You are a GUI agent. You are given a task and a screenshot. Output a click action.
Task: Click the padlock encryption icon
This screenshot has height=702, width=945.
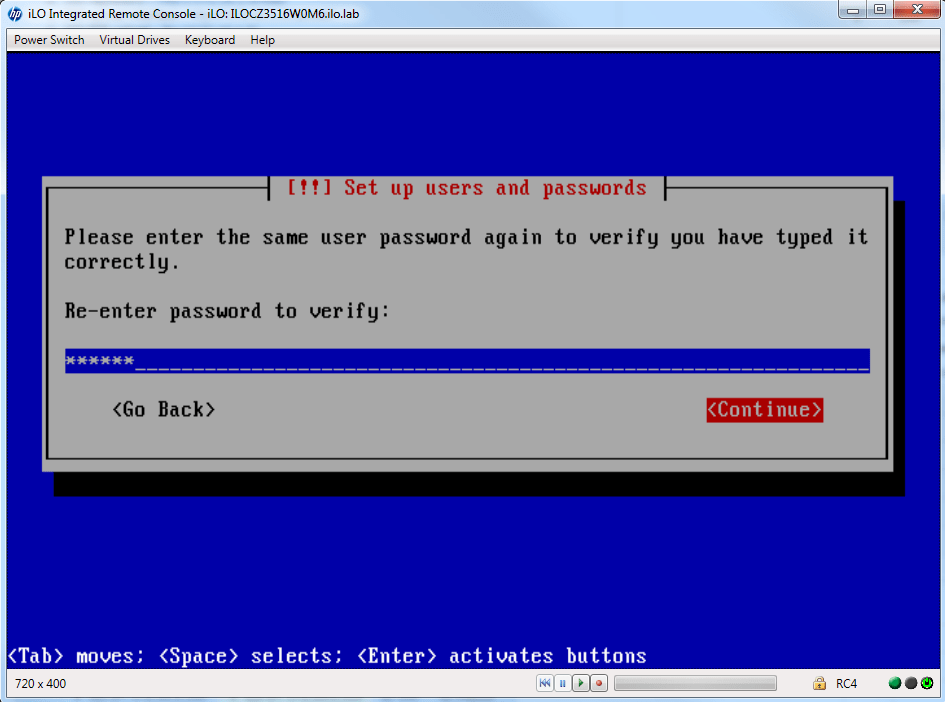(819, 684)
